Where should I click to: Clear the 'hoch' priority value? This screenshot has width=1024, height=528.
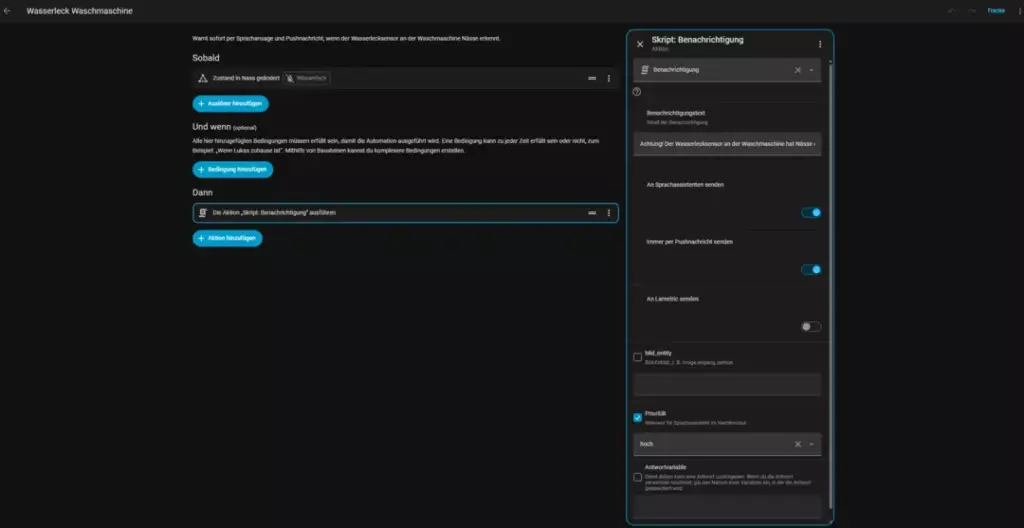[x=797, y=444]
